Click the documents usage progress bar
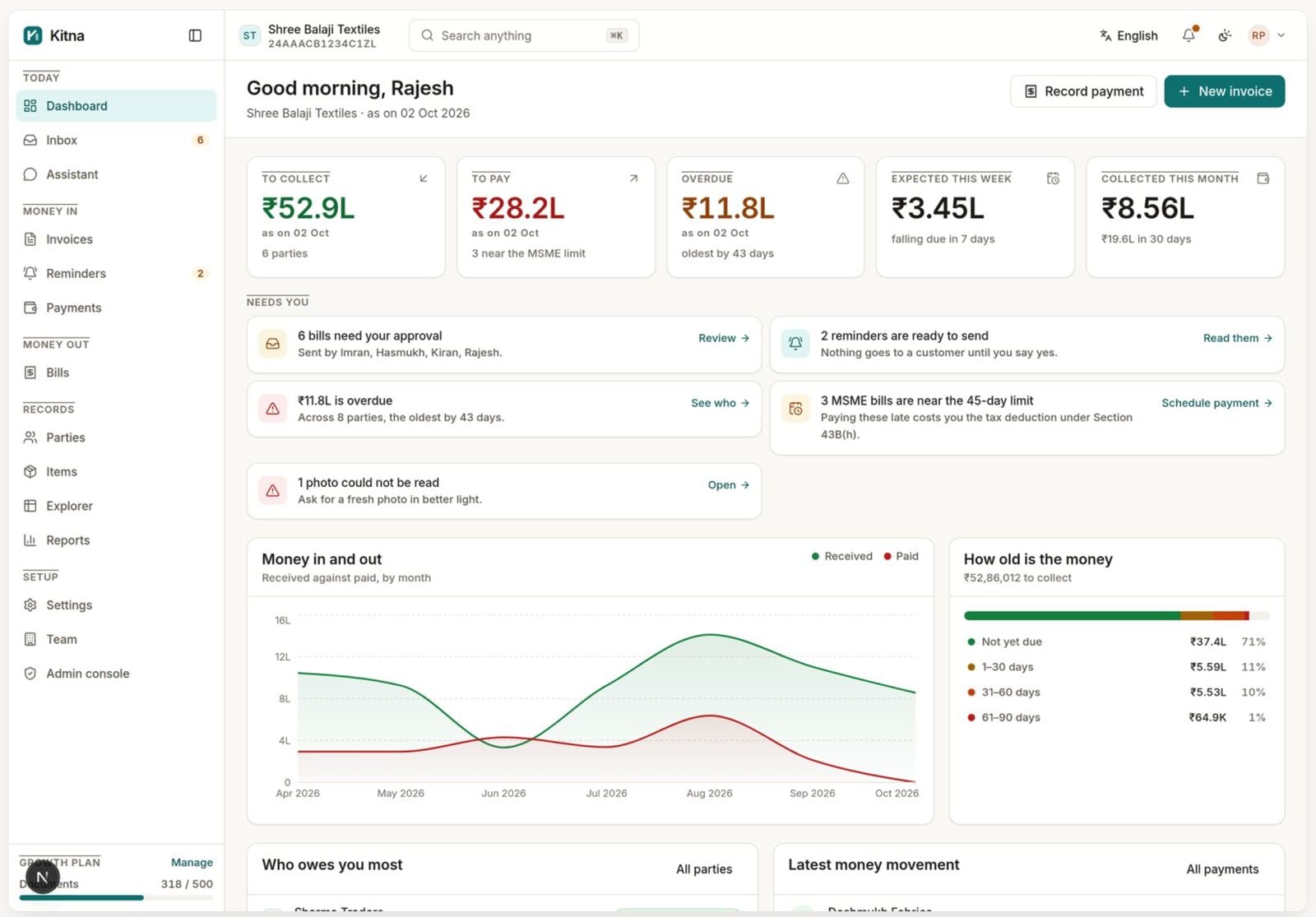This screenshot has height=917, width=1316. pyautogui.click(x=116, y=898)
